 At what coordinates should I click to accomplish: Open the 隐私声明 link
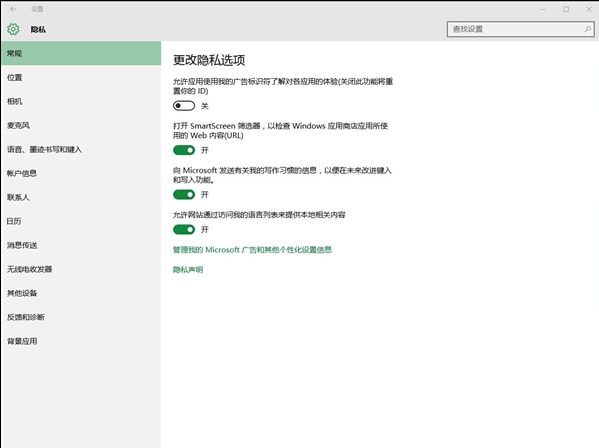click(x=188, y=270)
